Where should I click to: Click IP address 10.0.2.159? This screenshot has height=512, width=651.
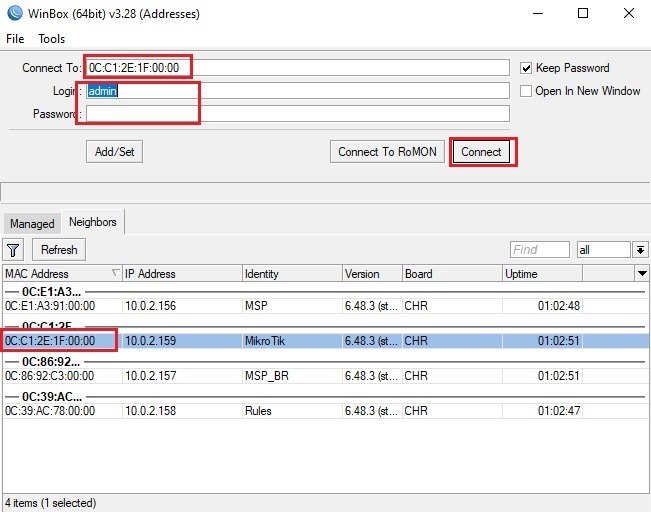pyautogui.click(x=151, y=341)
